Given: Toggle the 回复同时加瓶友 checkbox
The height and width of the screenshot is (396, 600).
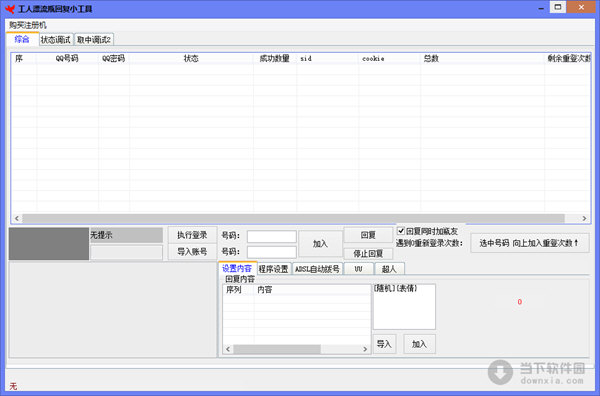Looking at the screenshot, I should coord(401,231).
